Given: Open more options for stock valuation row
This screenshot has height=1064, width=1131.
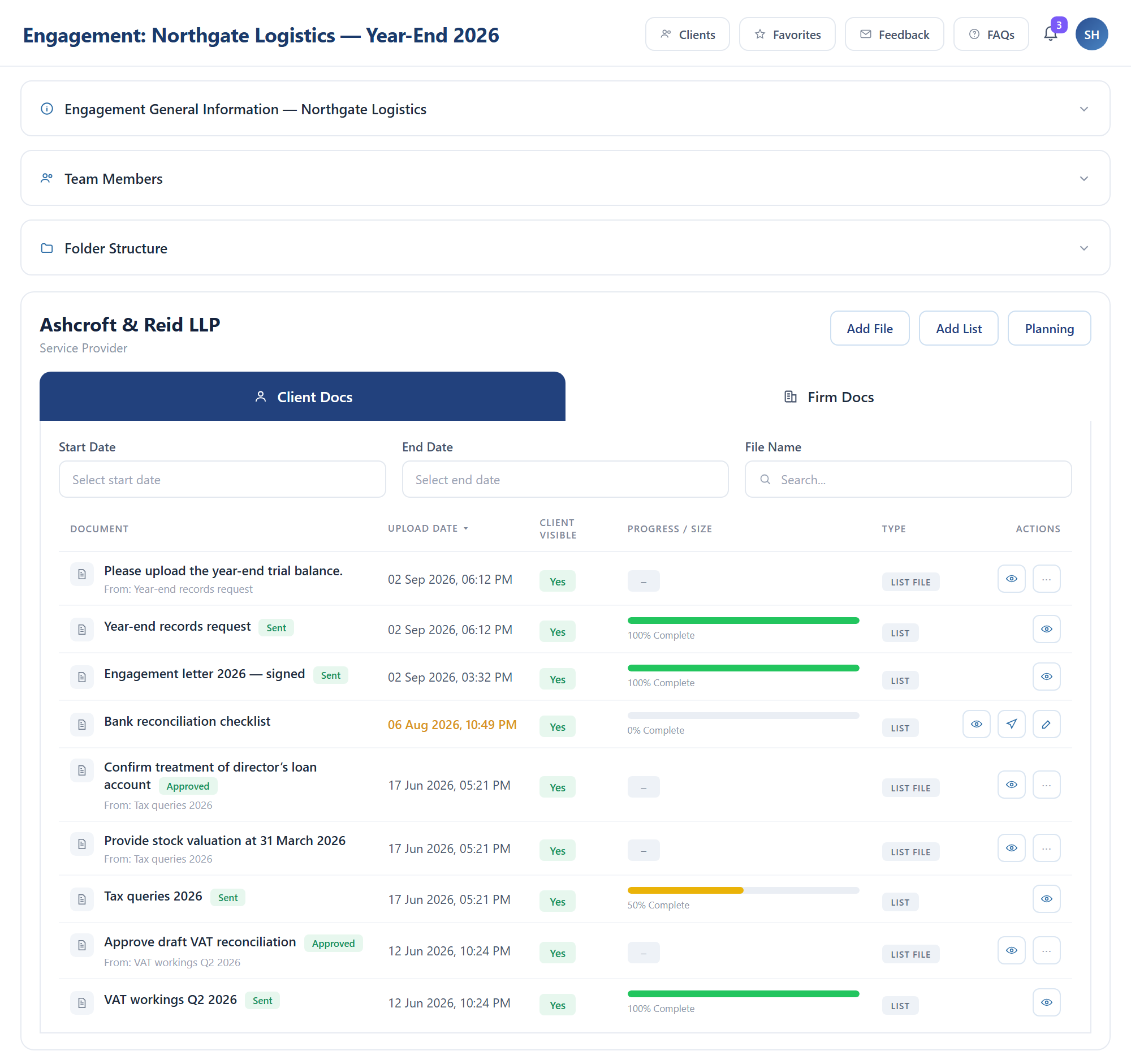Looking at the screenshot, I should coord(1046,848).
